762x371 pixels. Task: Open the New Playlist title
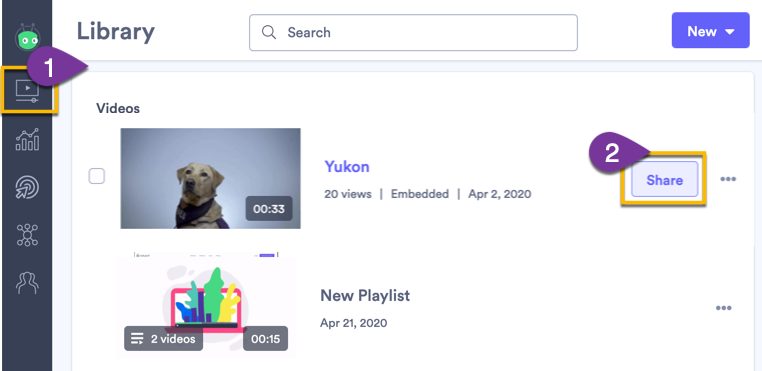point(365,295)
